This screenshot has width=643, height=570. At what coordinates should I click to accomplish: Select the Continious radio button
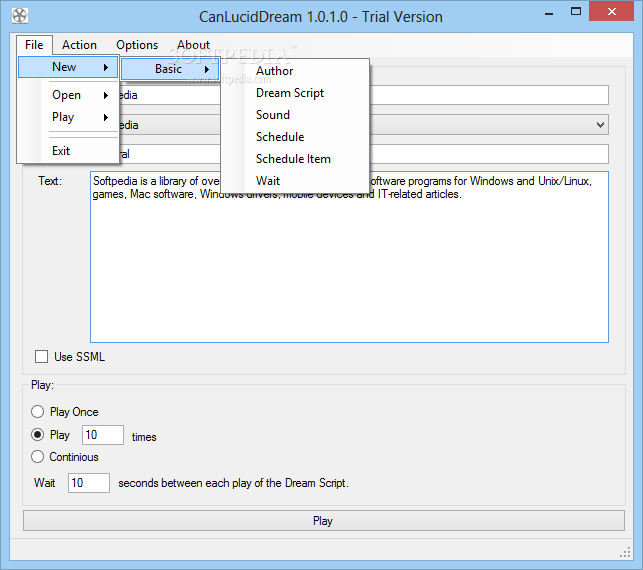37,457
